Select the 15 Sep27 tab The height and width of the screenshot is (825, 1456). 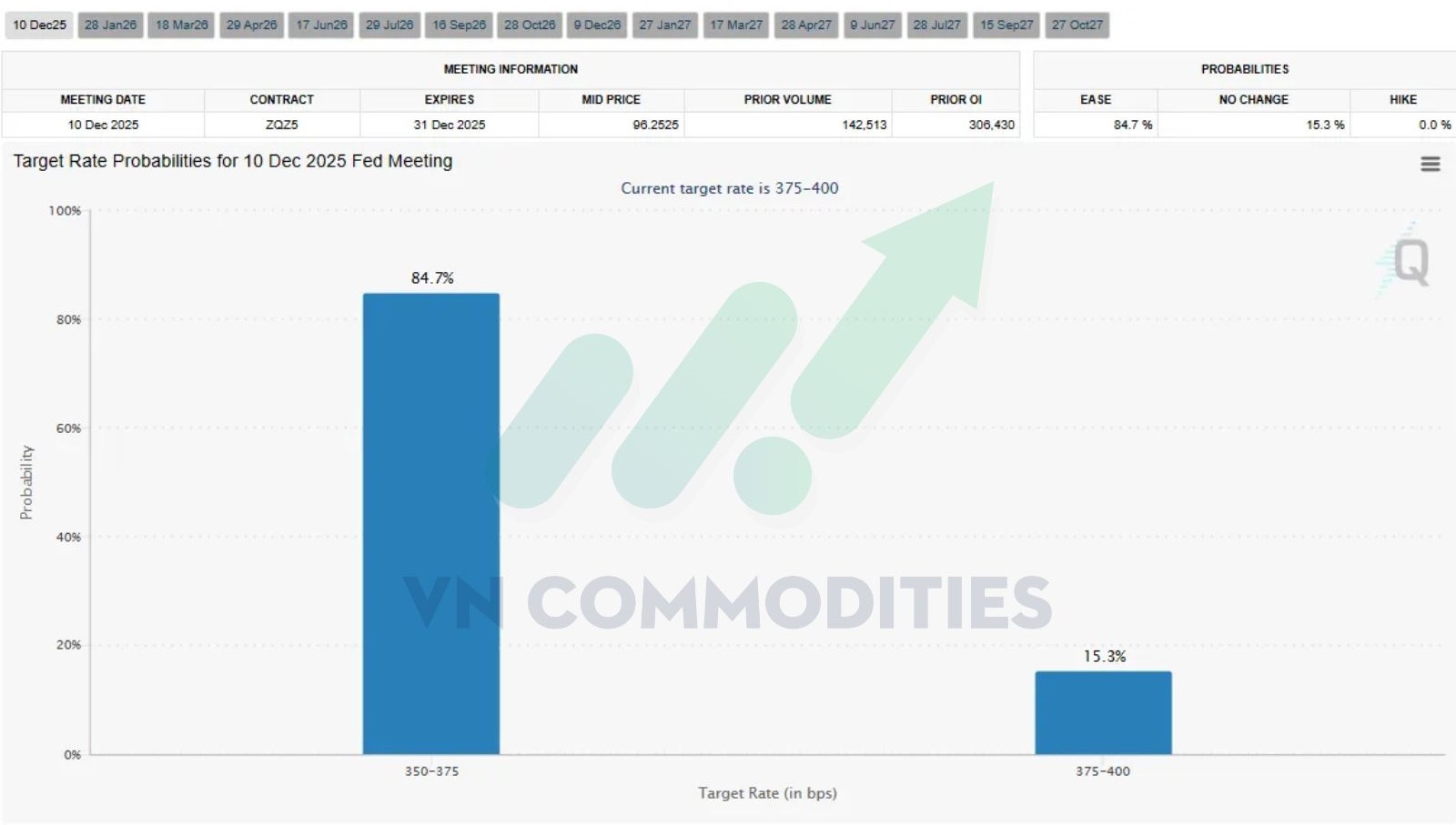(1006, 25)
